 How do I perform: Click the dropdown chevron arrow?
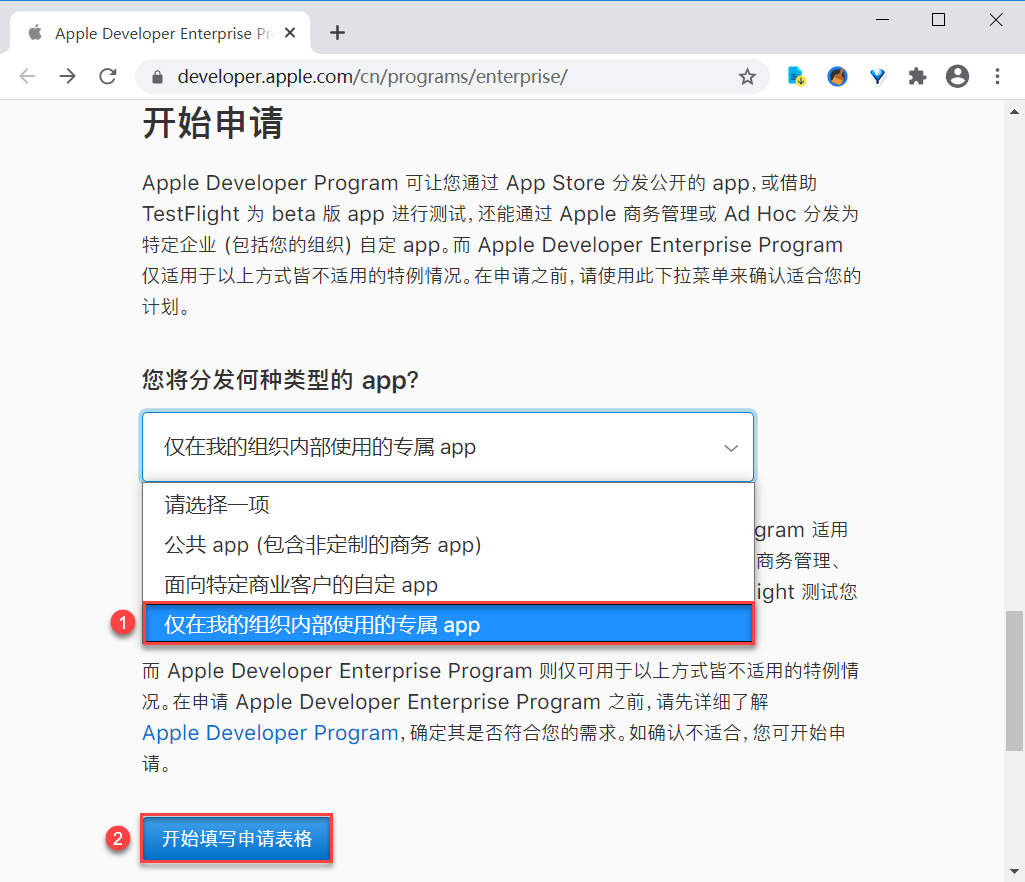[x=731, y=448]
